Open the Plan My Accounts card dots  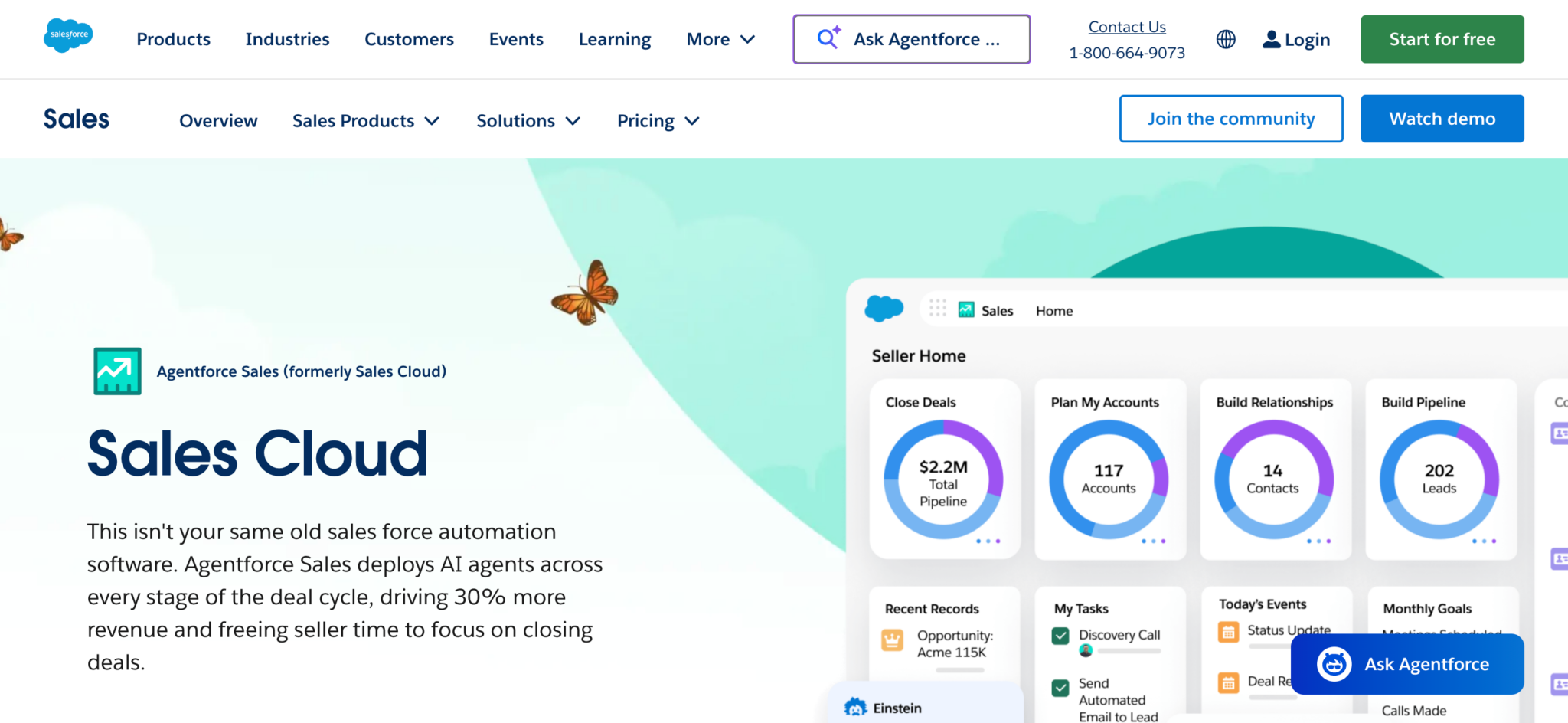pos(1153,541)
